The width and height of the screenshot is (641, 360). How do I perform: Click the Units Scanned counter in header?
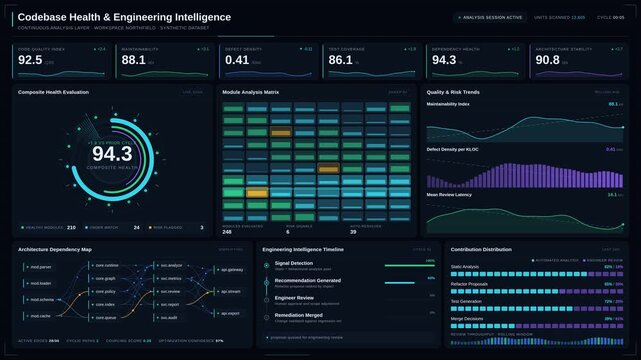(559, 18)
